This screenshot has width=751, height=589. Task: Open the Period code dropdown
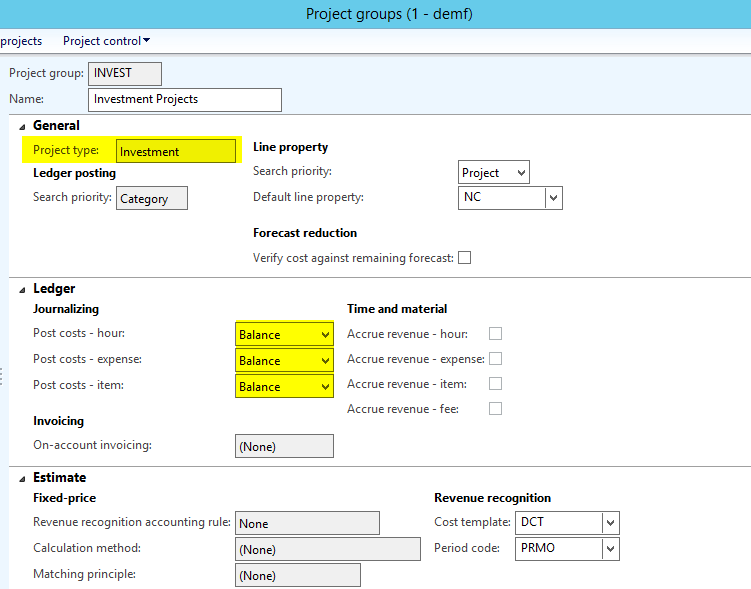pyautogui.click(x=610, y=549)
